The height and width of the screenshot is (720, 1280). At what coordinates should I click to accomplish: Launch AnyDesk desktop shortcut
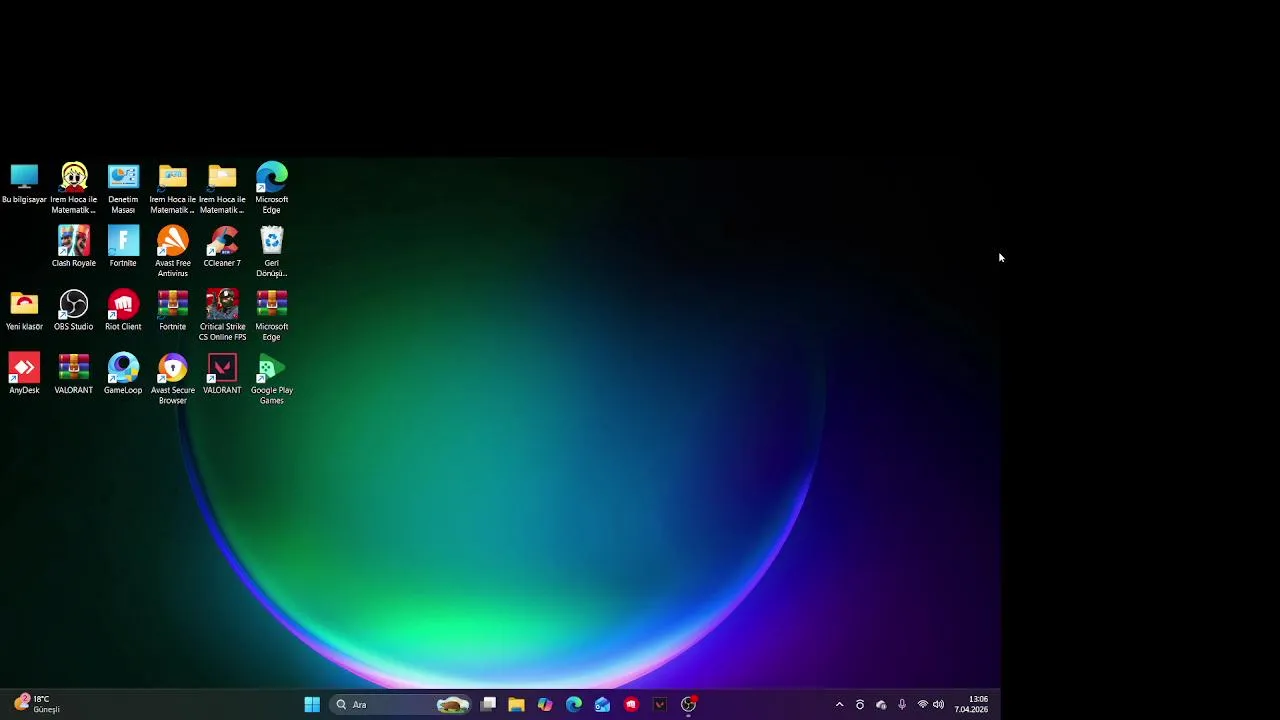24,374
